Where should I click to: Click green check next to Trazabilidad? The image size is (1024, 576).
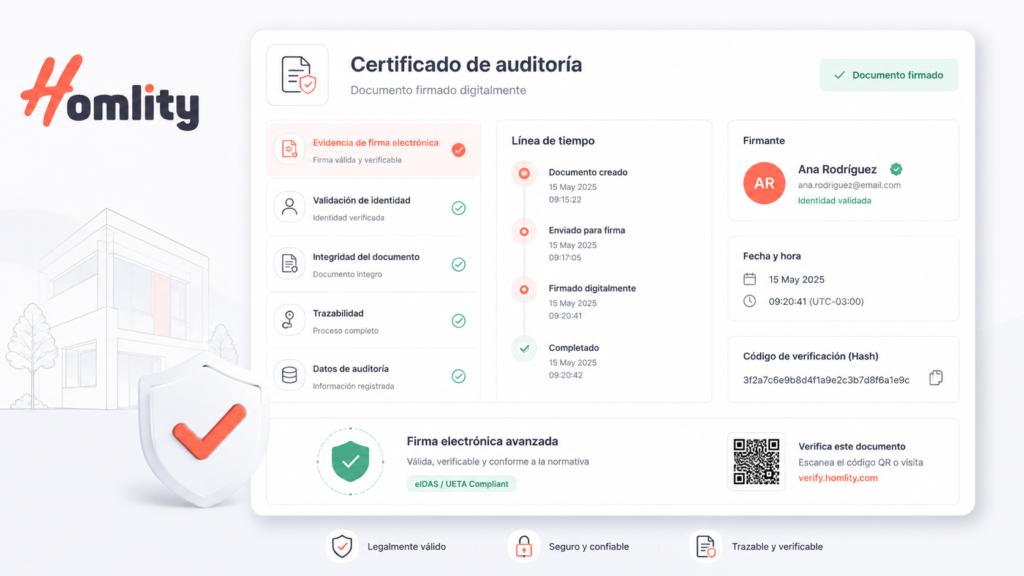point(459,321)
